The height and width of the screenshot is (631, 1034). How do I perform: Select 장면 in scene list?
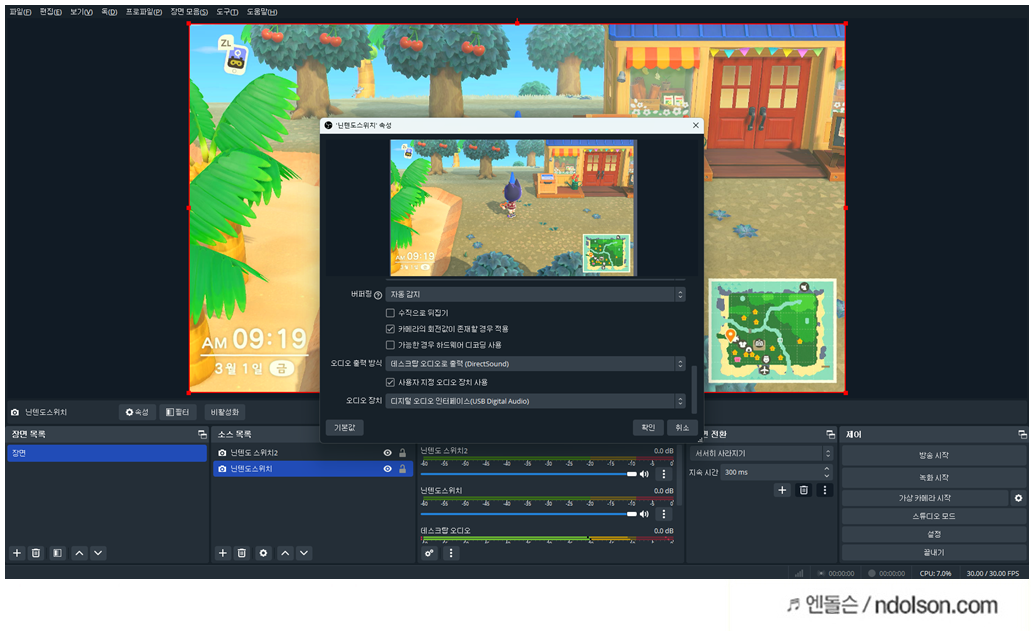point(107,453)
